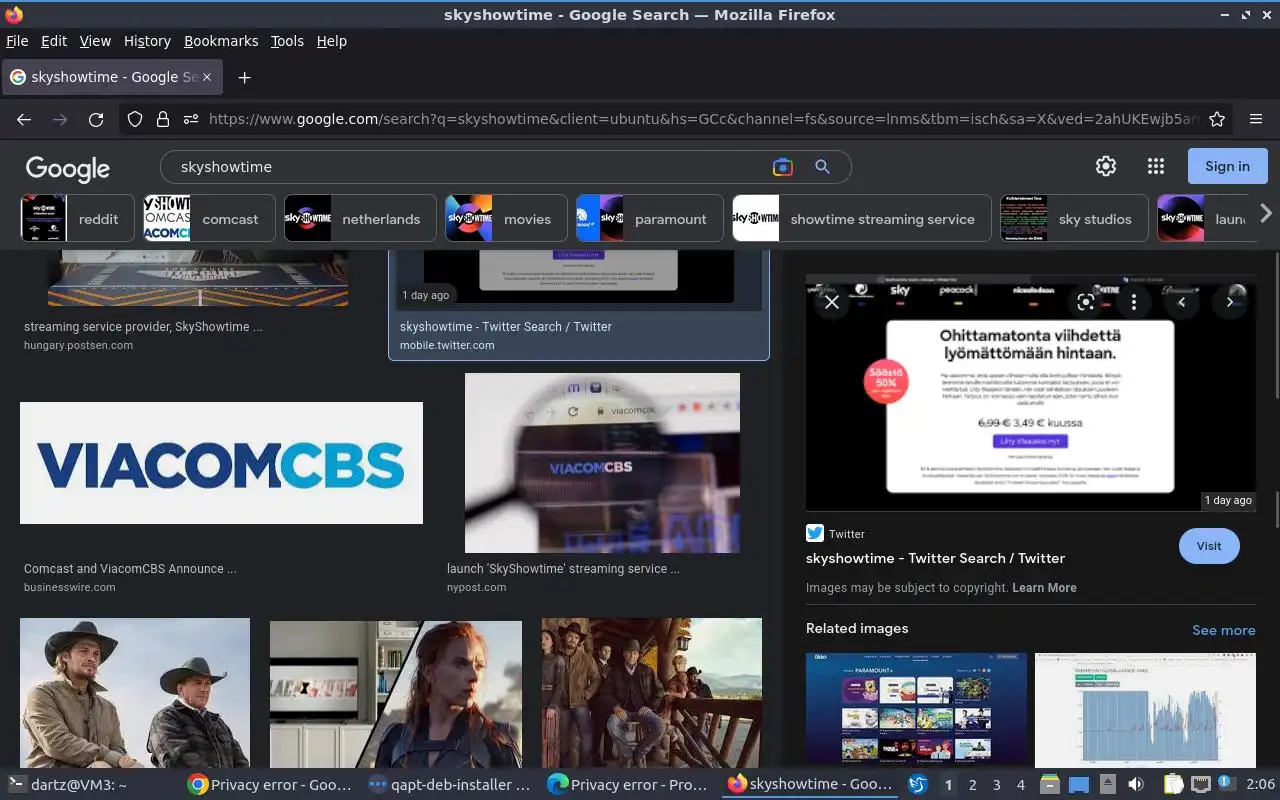1280x800 pixels.
Task: Switch to Edge Privacy error taskbar window
Action: pos(629,785)
